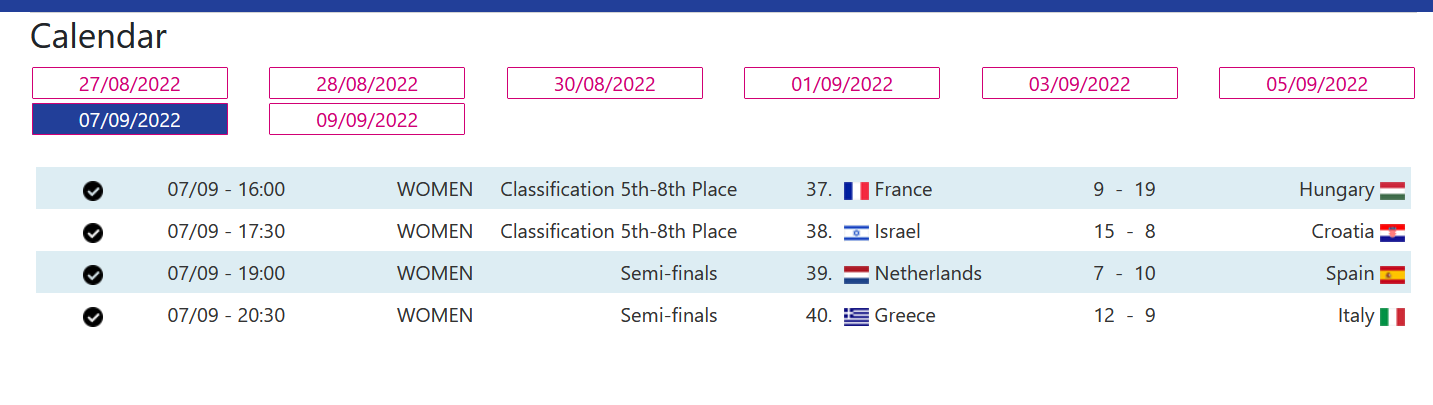Click the Spain flag icon
Image resolution: width=1433 pixels, height=405 pixels.
coord(1392,275)
